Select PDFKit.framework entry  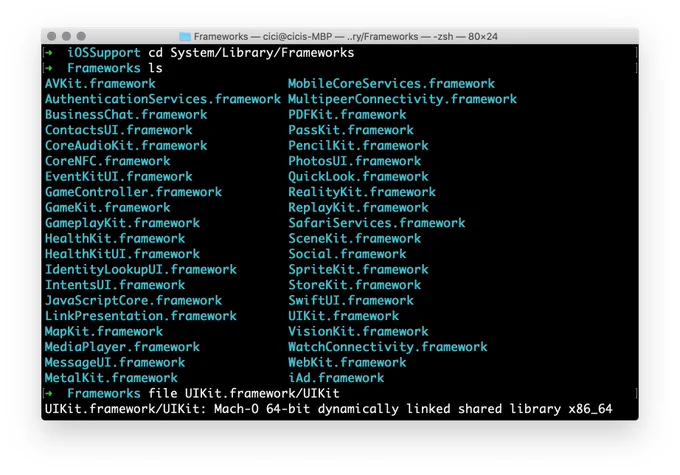[x=347, y=115]
